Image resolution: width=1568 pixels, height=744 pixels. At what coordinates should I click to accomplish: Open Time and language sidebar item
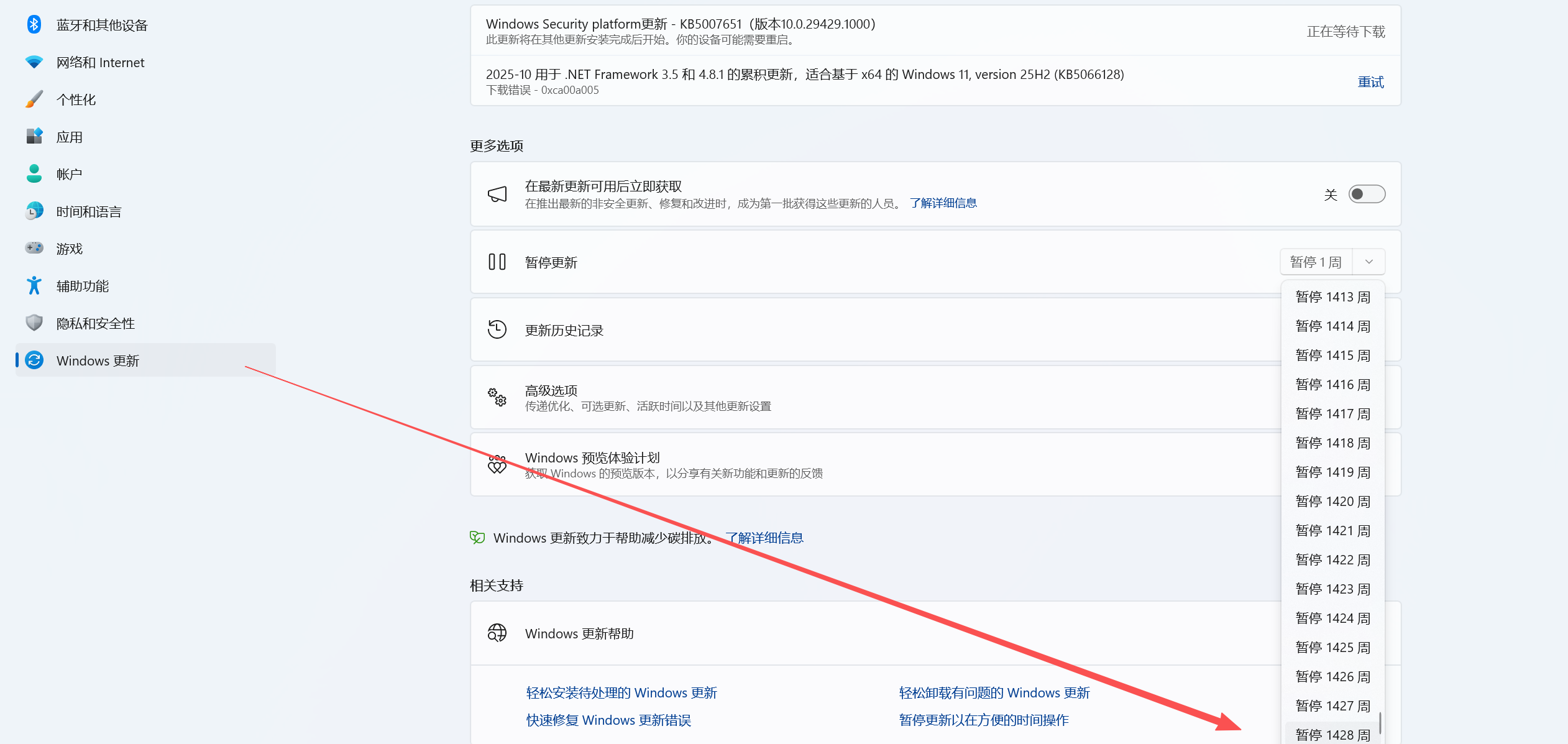(89, 211)
